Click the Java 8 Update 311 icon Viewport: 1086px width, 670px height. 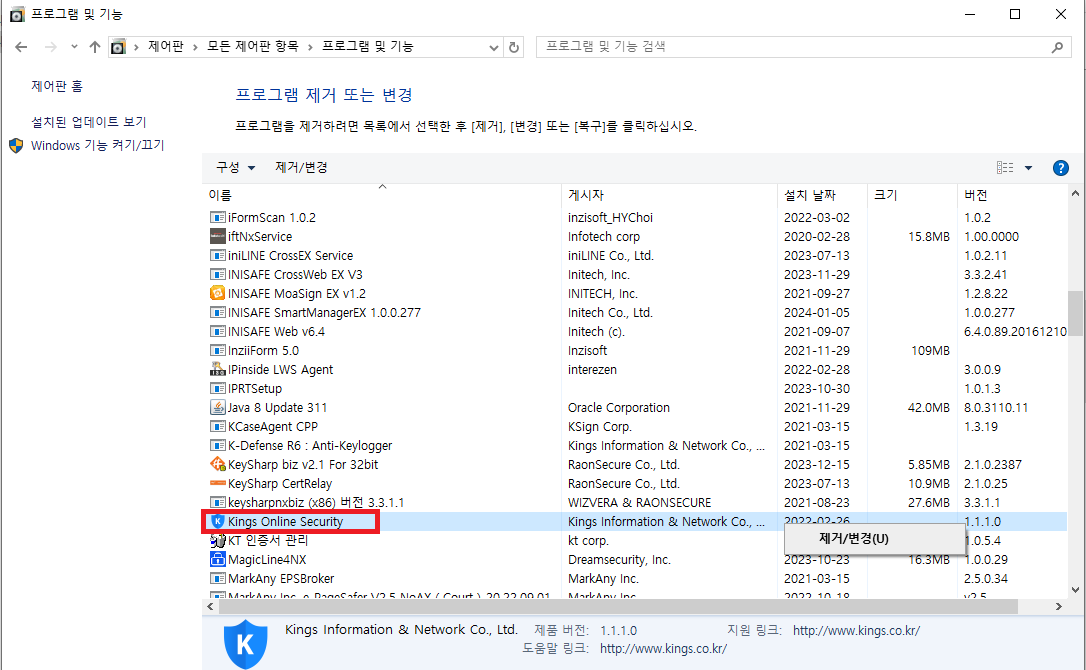217,407
